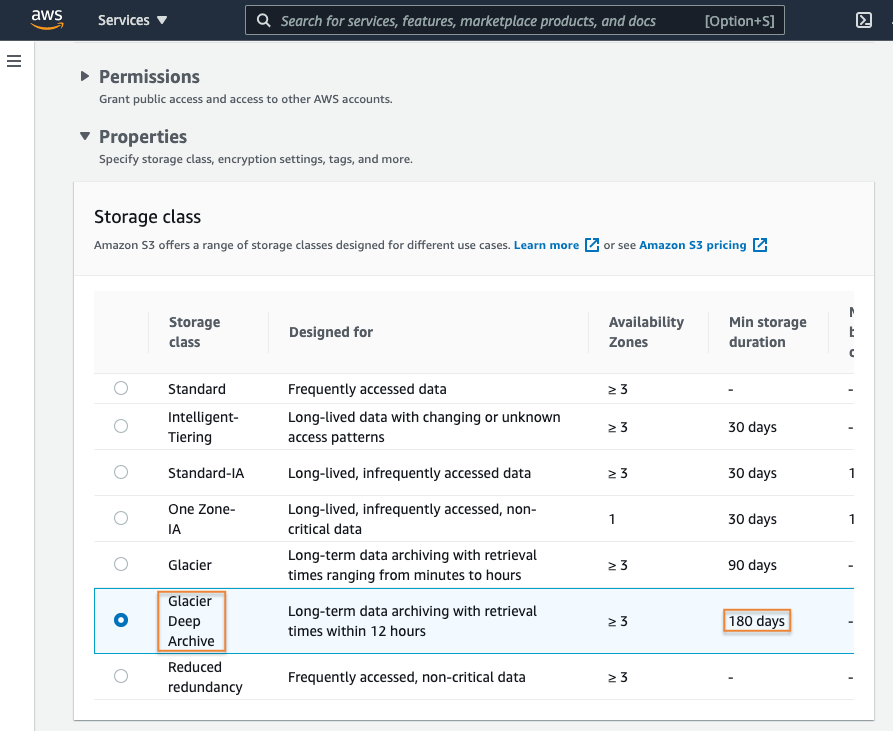893x731 pixels.
Task: Select Reduced redundancy storage class
Action: point(121,676)
